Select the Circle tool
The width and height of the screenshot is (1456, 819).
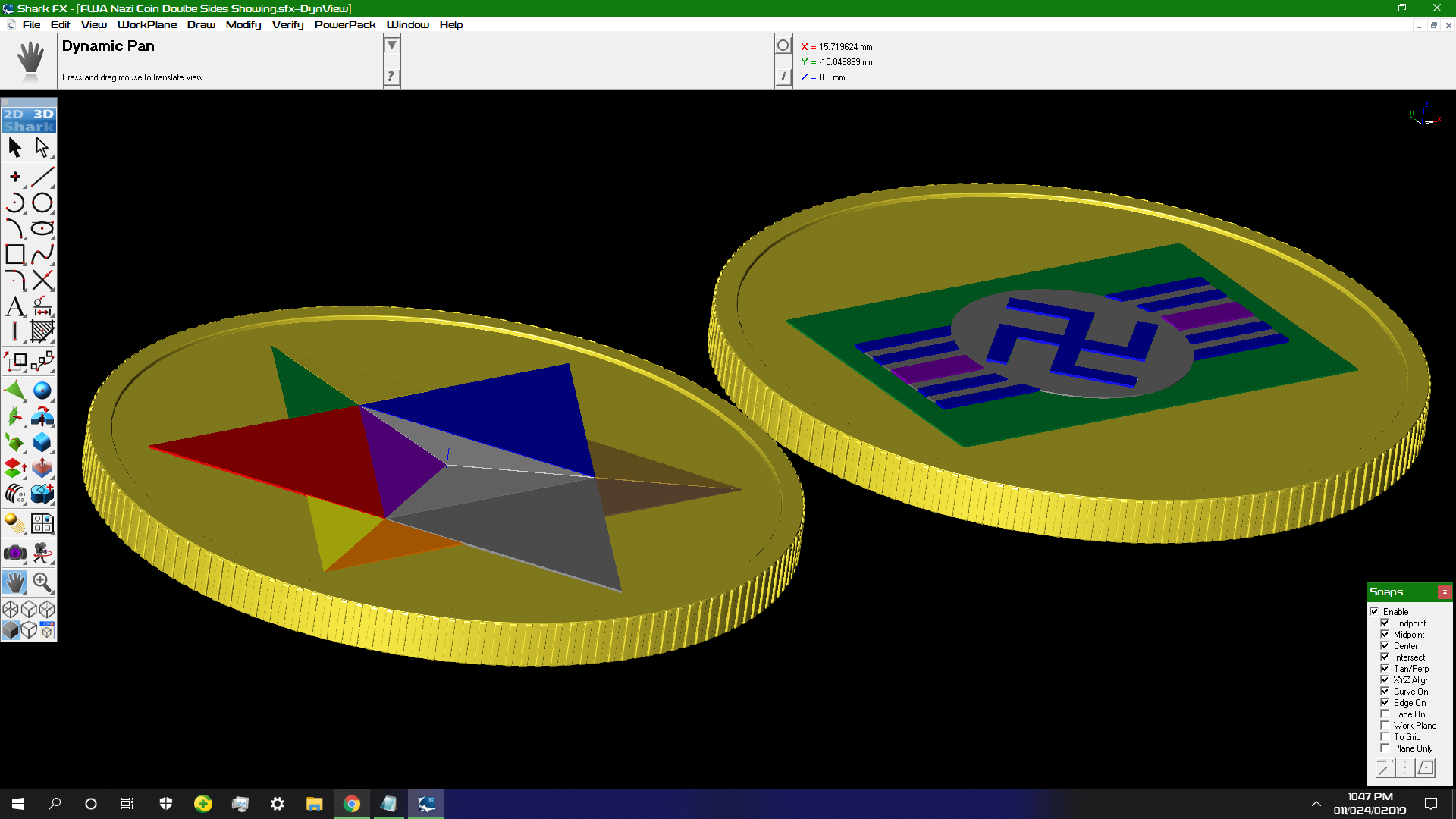42,202
